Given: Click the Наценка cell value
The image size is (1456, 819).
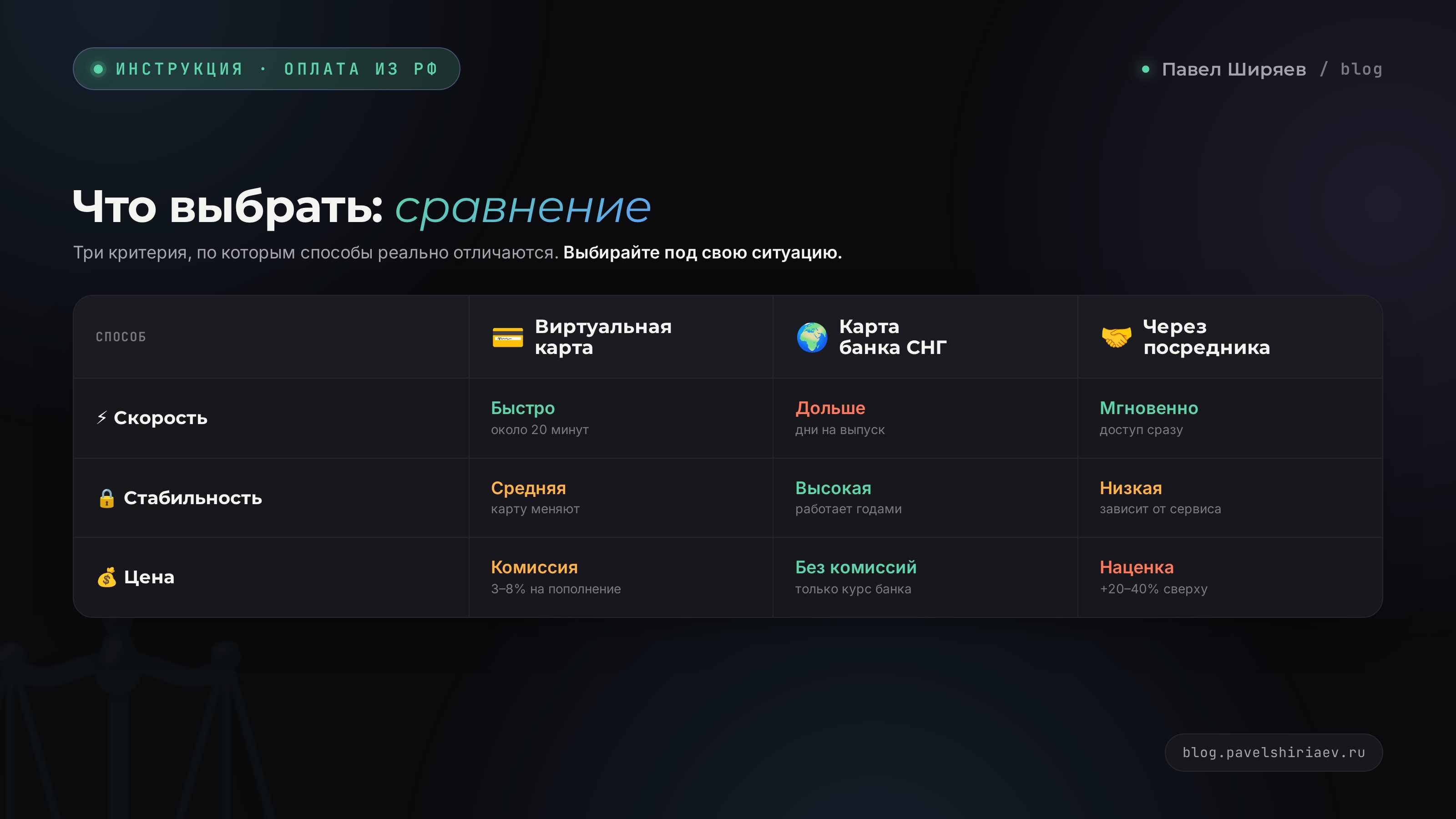Looking at the screenshot, I should click(1137, 567).
